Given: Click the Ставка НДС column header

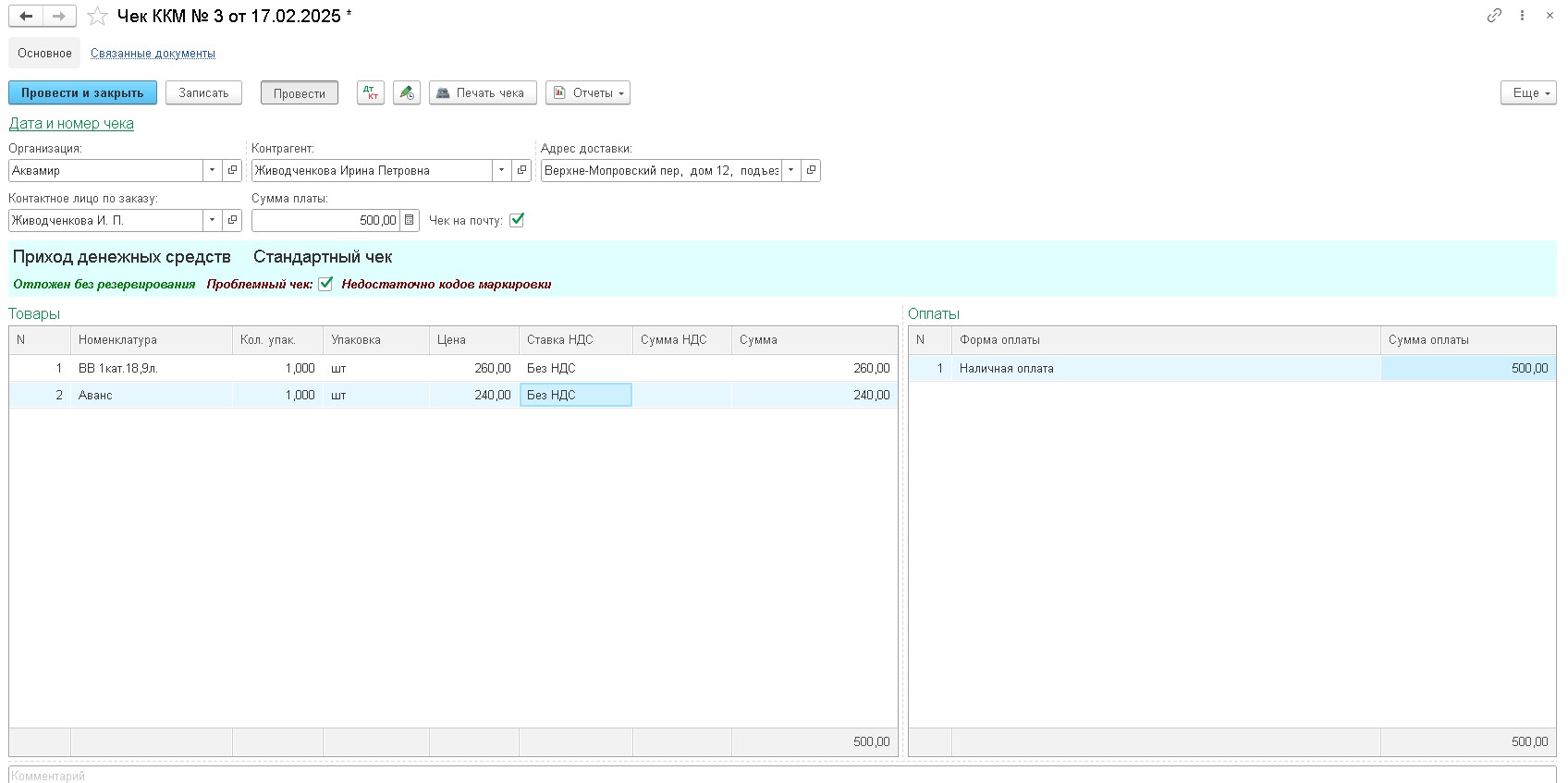Looking at the screenshot, I should coord(576,340).
